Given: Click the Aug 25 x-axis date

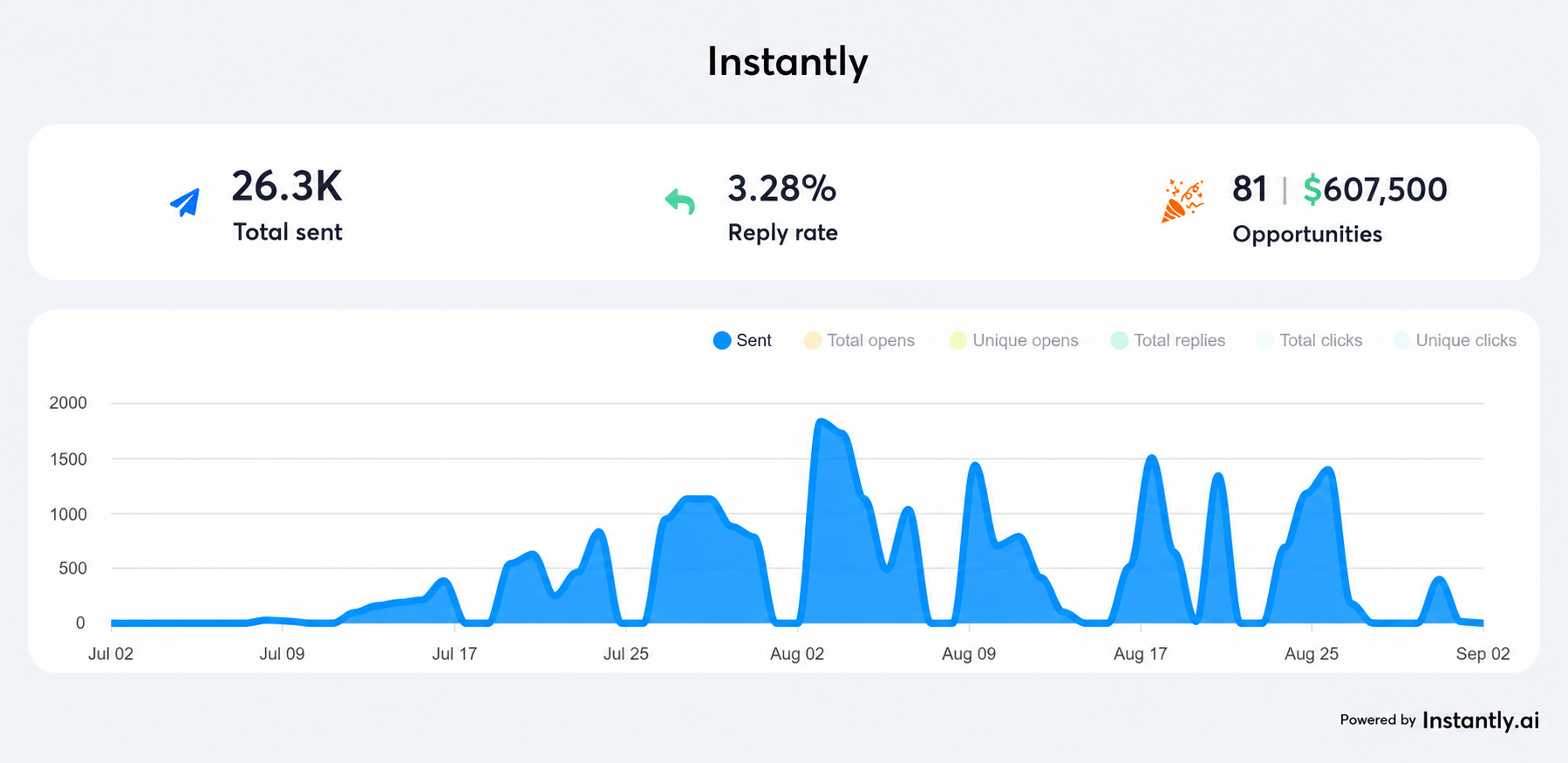Looking at the screenshot, I should click(1312, 654).
